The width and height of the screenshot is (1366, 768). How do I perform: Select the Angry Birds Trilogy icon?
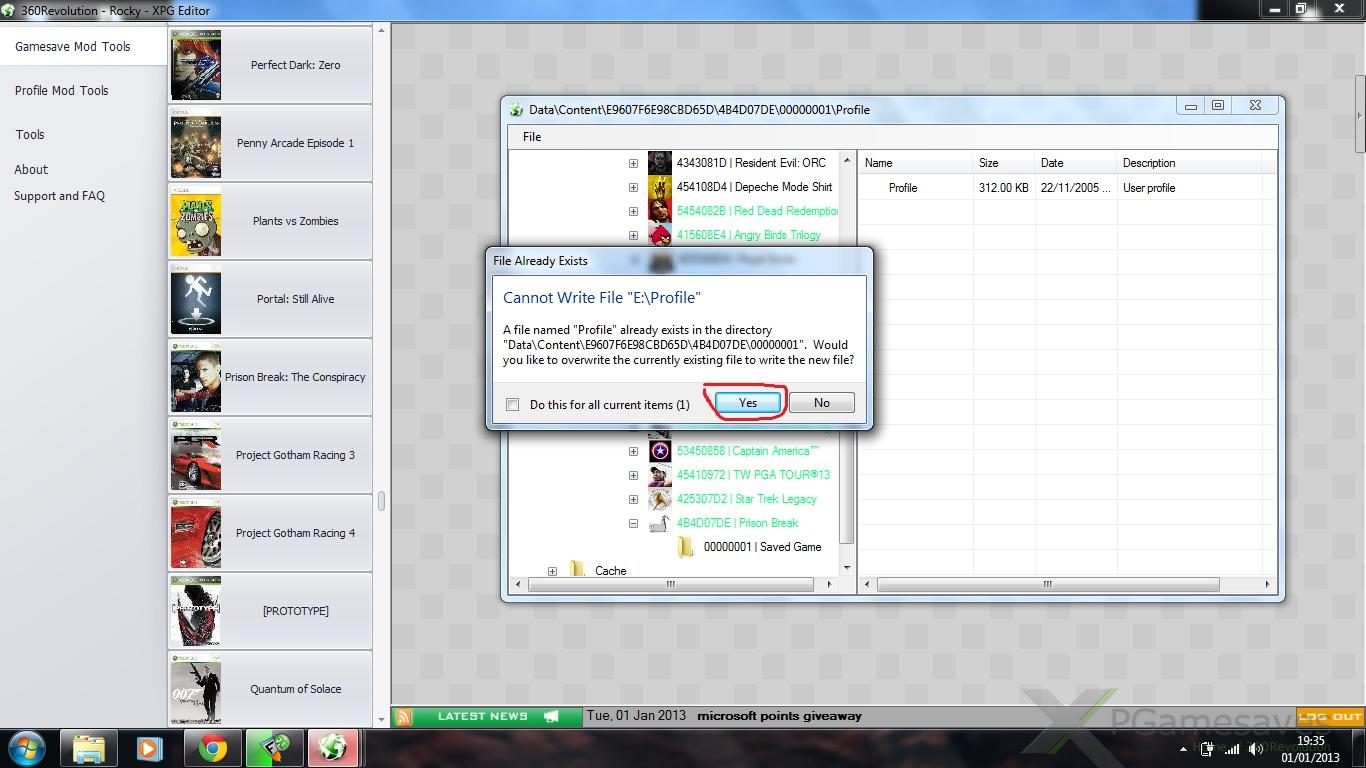659,235
